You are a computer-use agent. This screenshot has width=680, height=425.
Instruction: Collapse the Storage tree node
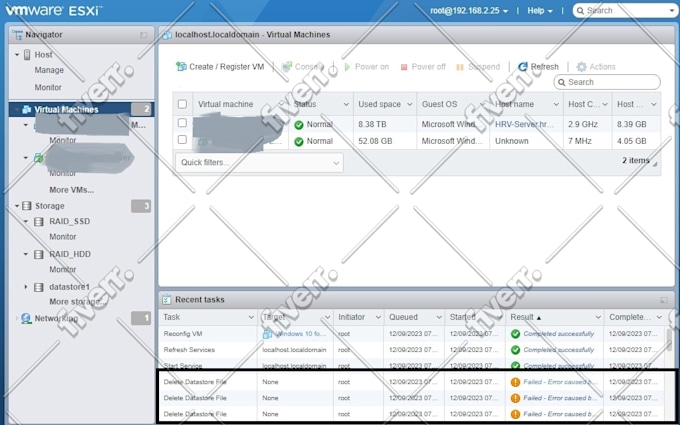17,206
